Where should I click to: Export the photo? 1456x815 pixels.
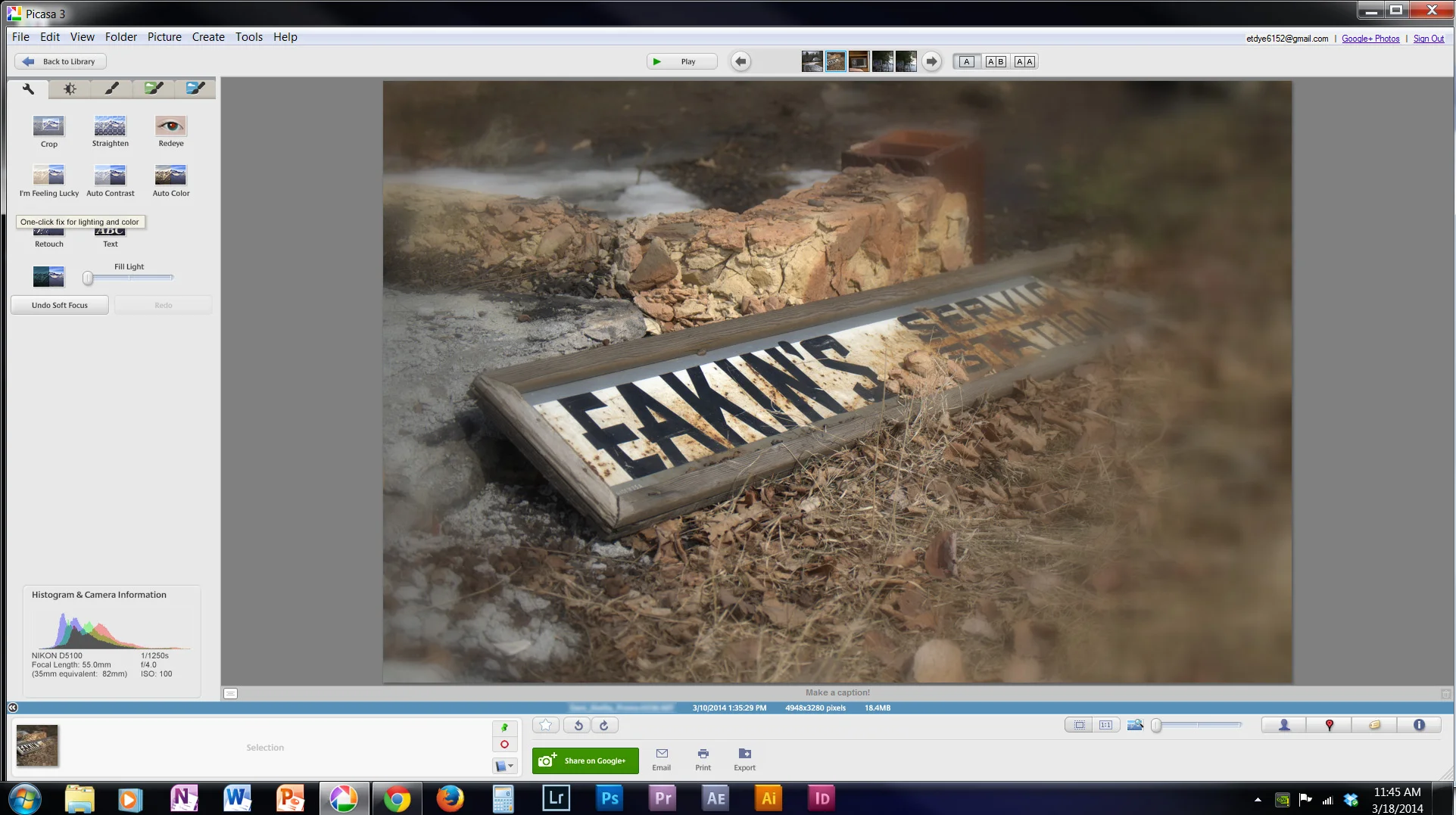point(745,759)
